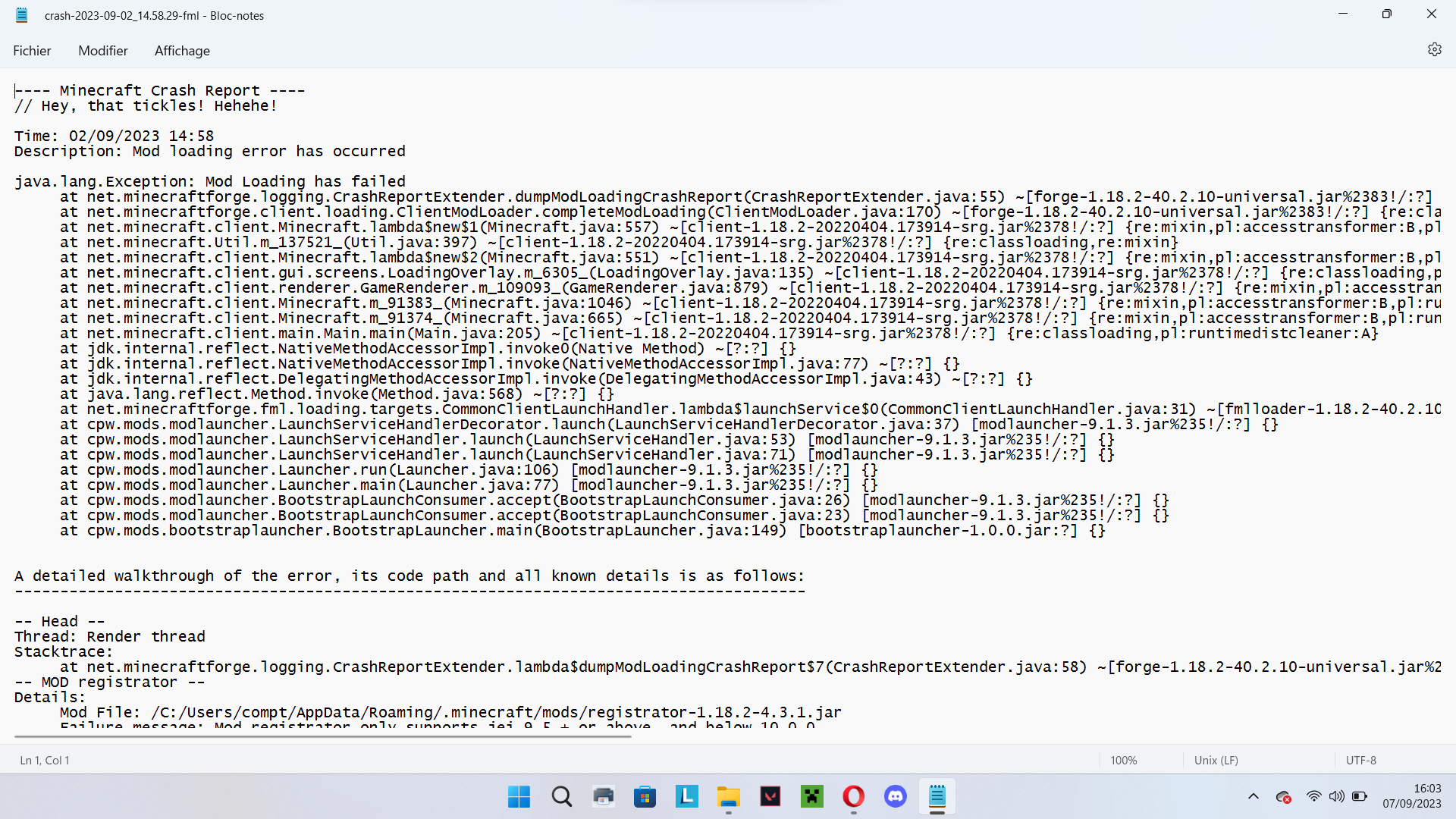Image resolution: width=1456 pixels, height=819 pixels.
Task: Click the UTF-8 encoding indicator
Action: pos(1361,760)
